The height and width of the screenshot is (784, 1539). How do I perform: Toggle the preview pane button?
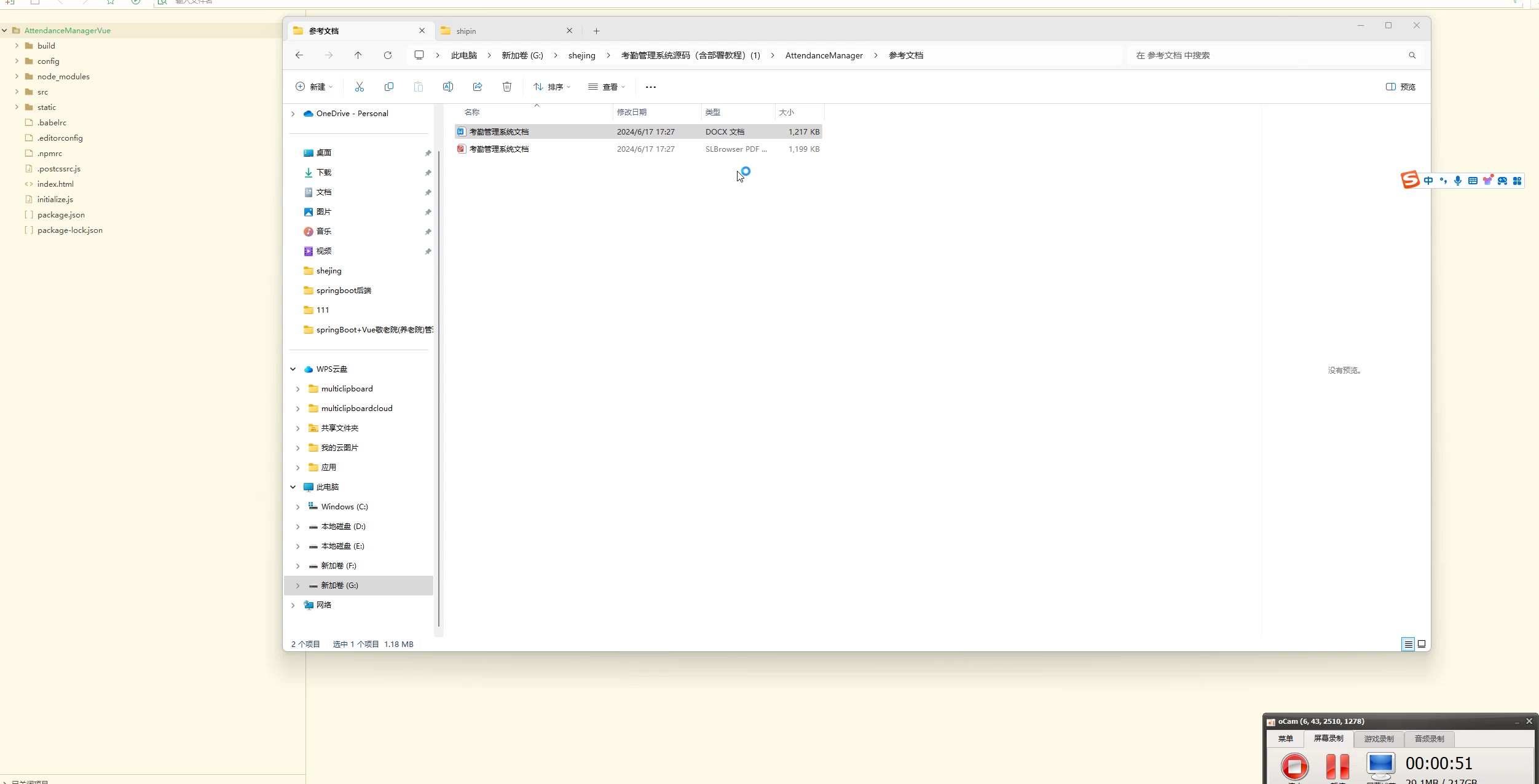click(x=1401, y=87)
